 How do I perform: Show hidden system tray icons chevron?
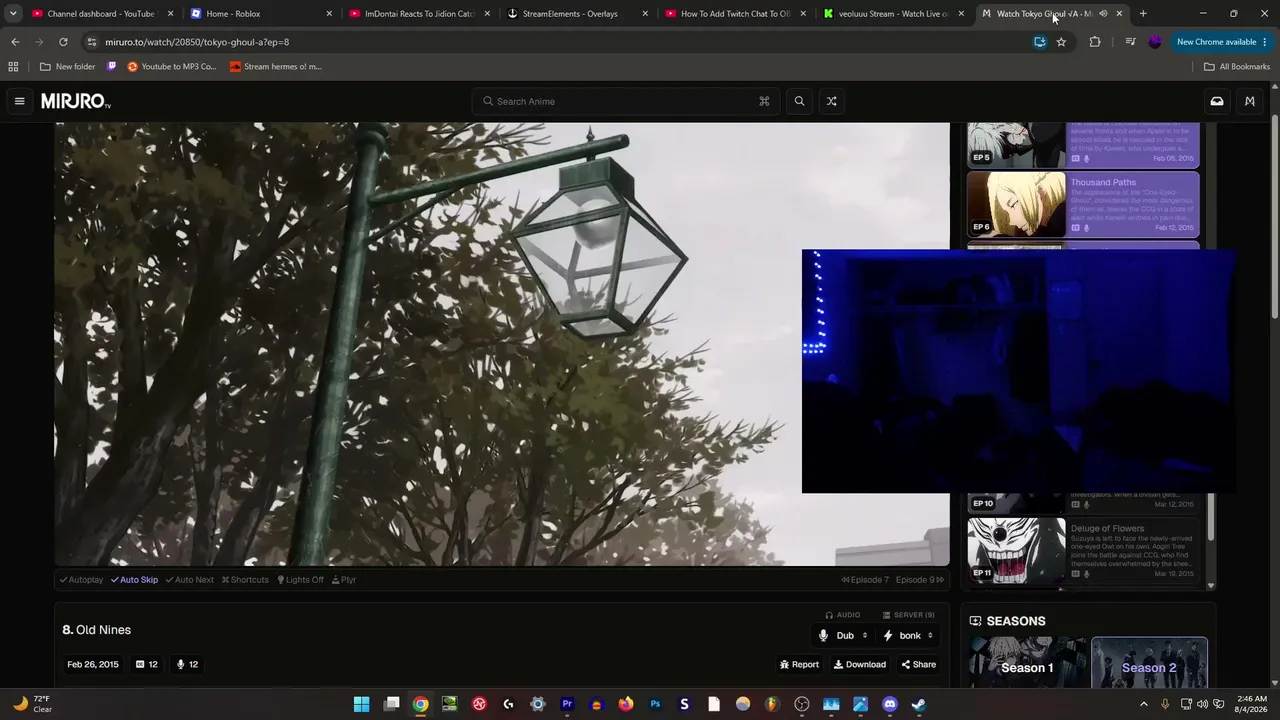tap(1144, 704)
